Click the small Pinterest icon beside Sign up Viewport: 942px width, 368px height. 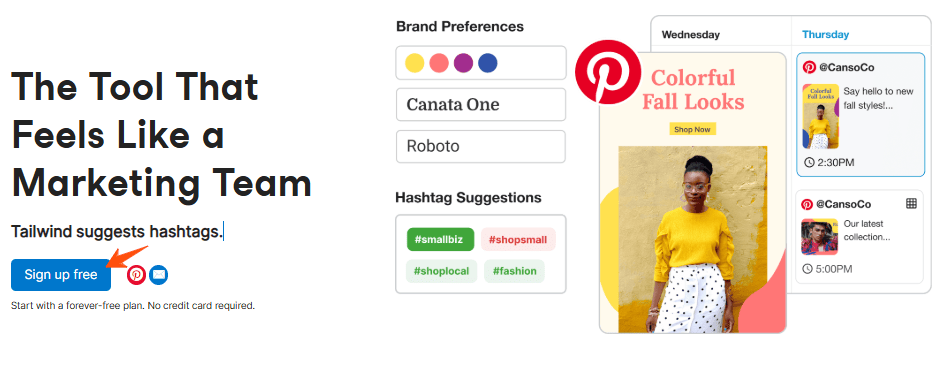point(136,275)
